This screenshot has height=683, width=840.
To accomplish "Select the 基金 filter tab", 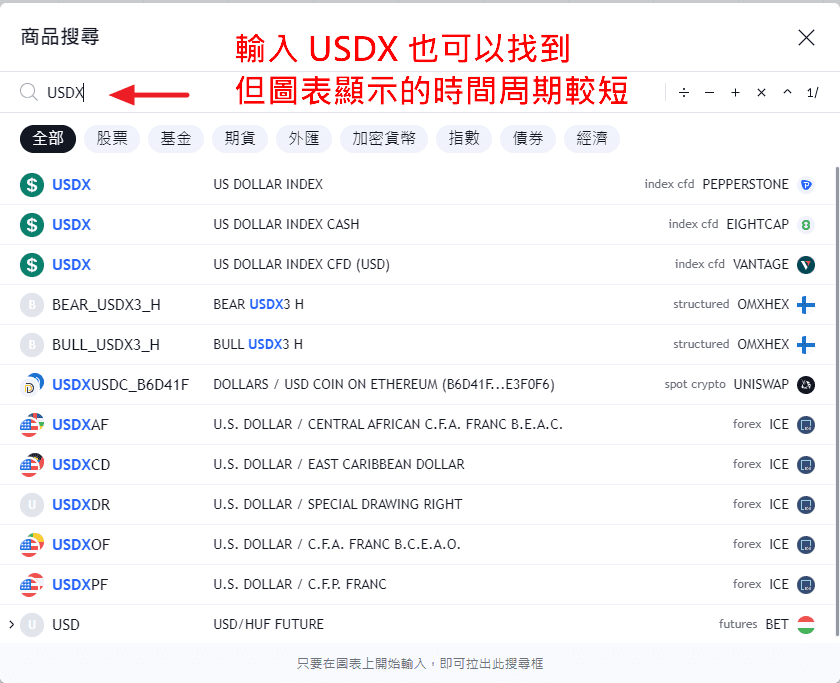I will tap(176, 139).
